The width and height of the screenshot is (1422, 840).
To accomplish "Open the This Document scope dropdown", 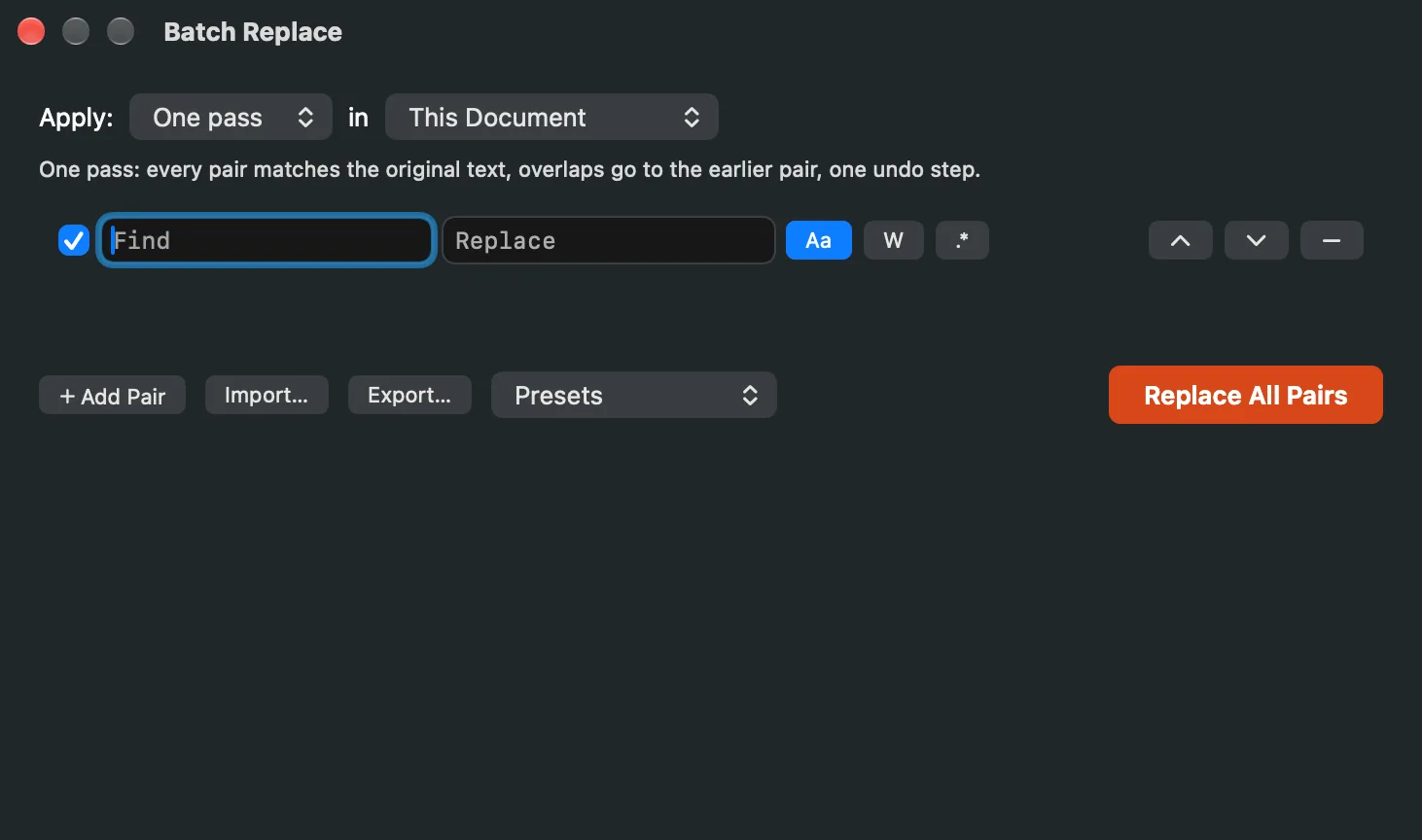I will click(x=551, y=118).
